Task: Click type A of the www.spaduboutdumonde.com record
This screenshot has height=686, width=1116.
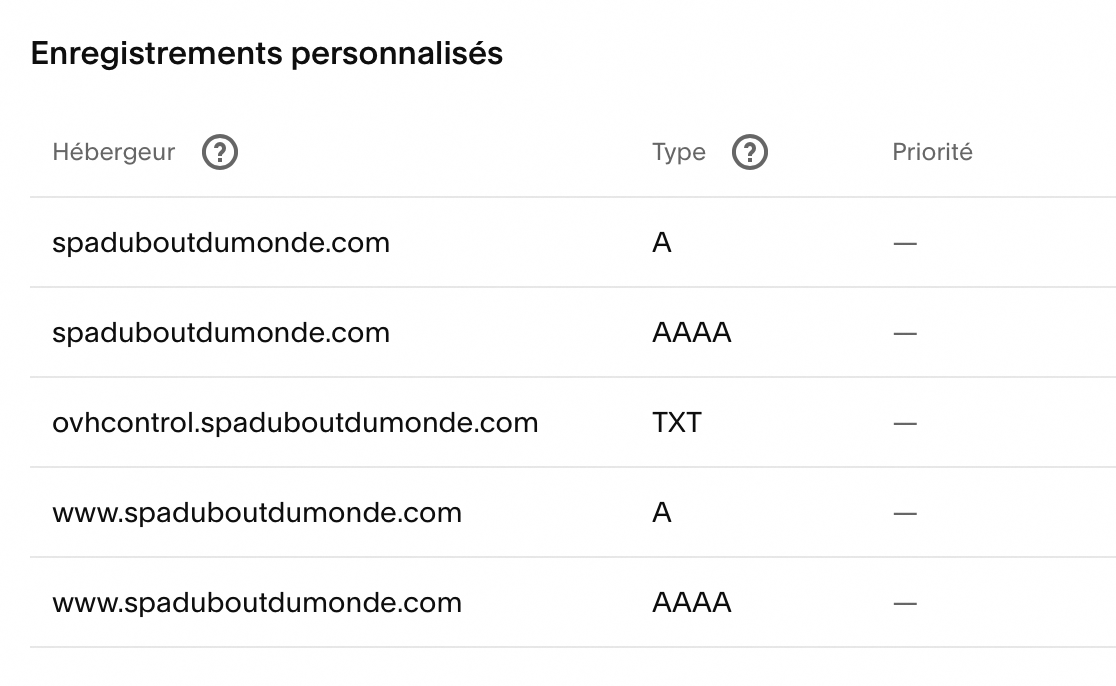Action: [x=662, y=513]
